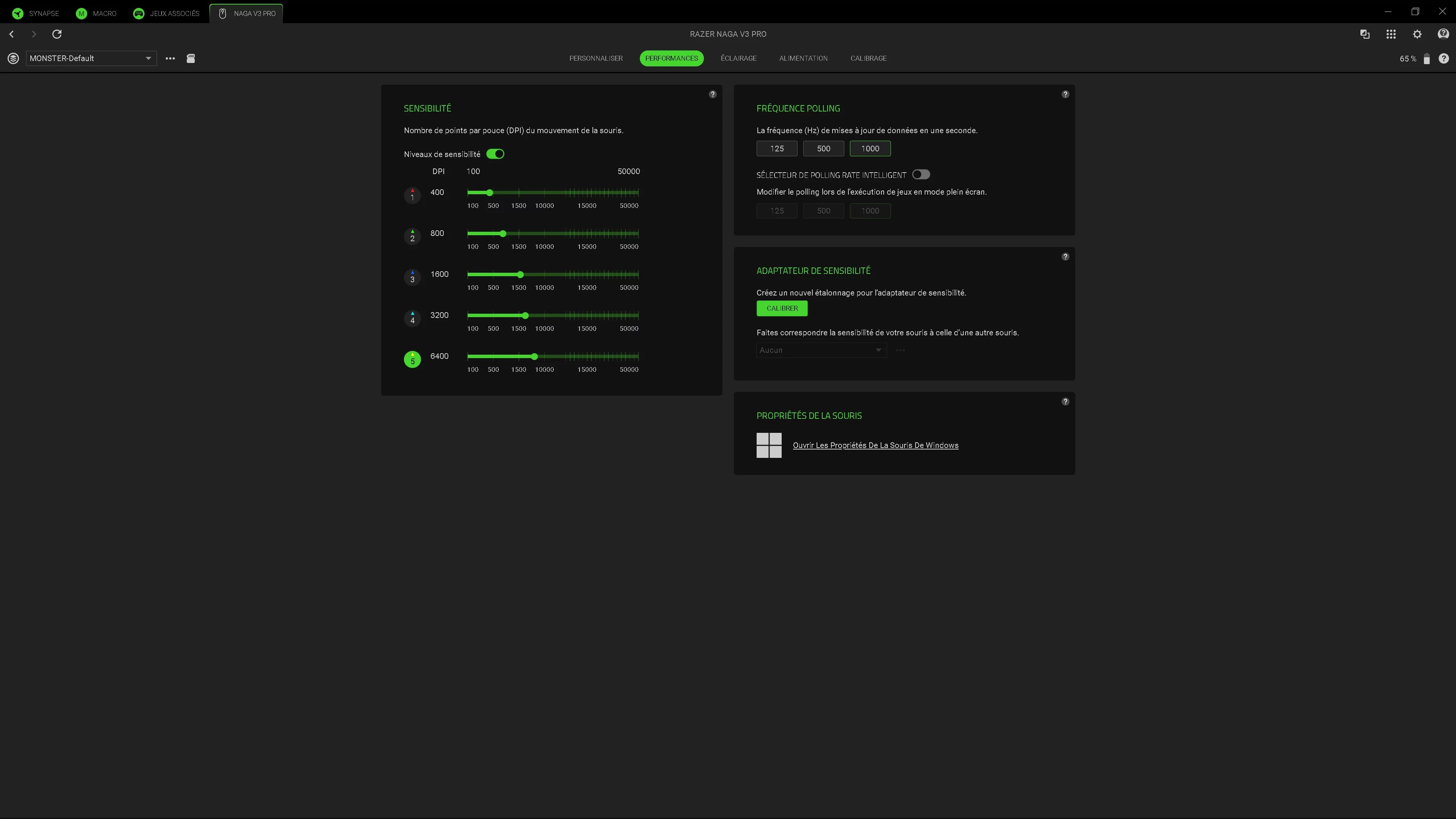Show help for Propriétés de la Souris

[1065, 402]
